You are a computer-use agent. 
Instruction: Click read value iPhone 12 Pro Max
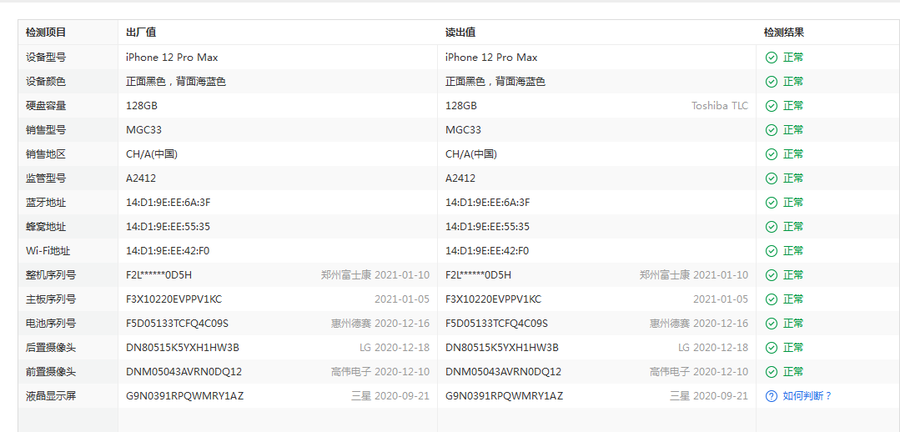(x=491, y=57)
